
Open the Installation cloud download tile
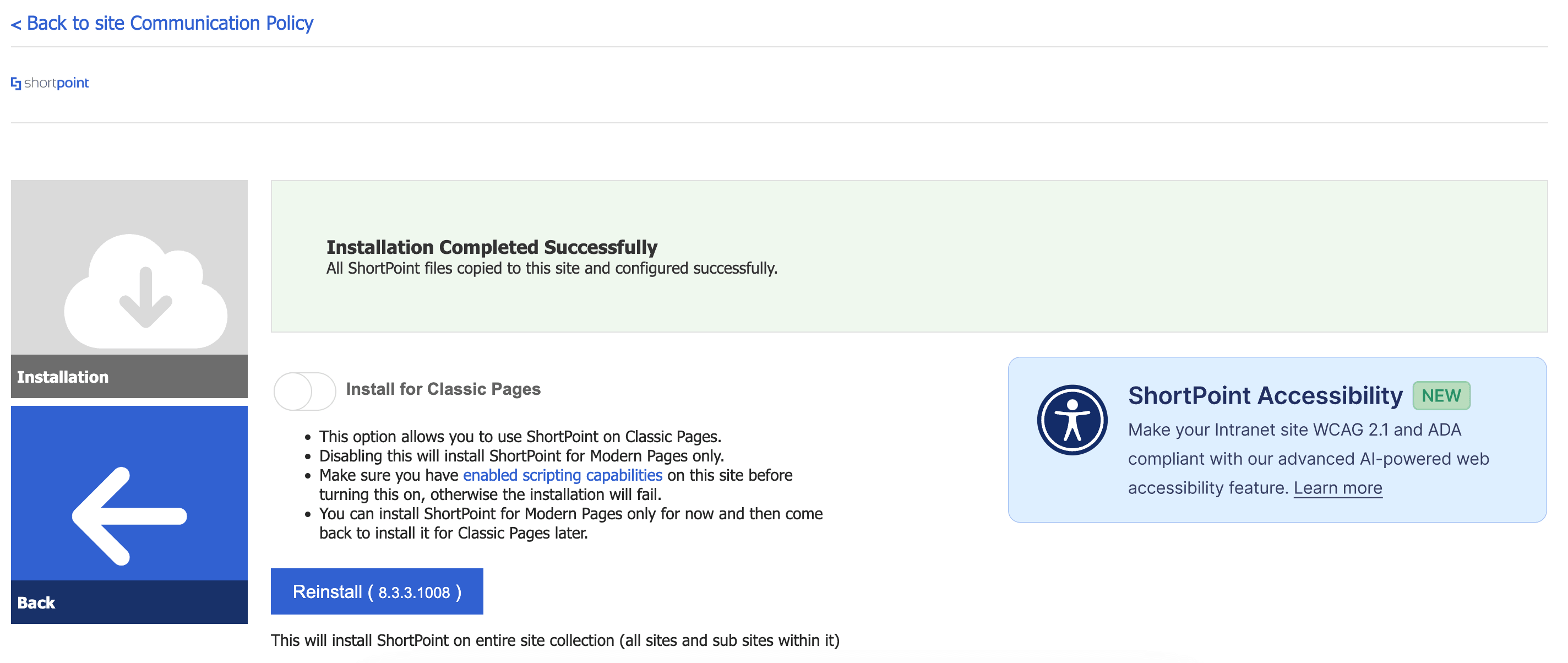[129, 267]
